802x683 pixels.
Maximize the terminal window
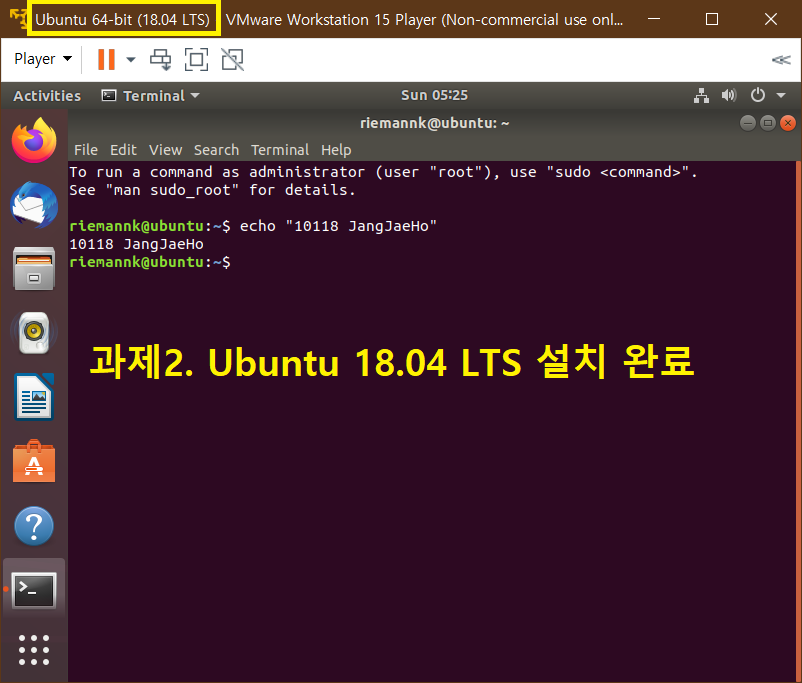[768, 123]
